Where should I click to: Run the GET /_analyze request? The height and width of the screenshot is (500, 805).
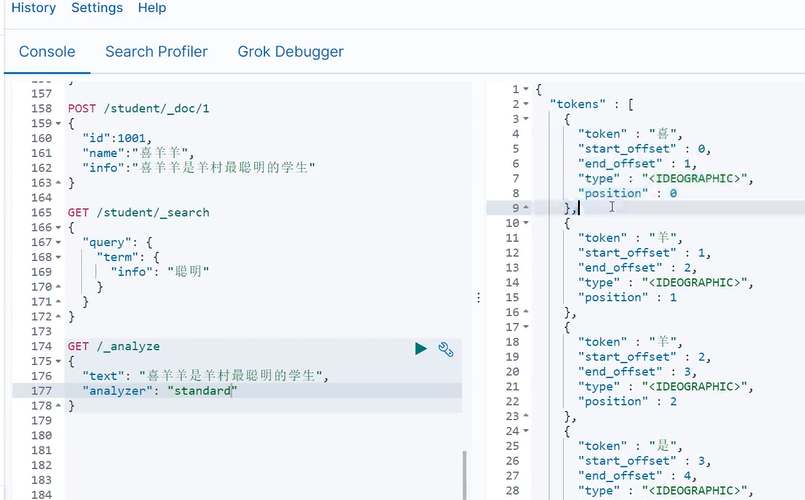[420, 349]
